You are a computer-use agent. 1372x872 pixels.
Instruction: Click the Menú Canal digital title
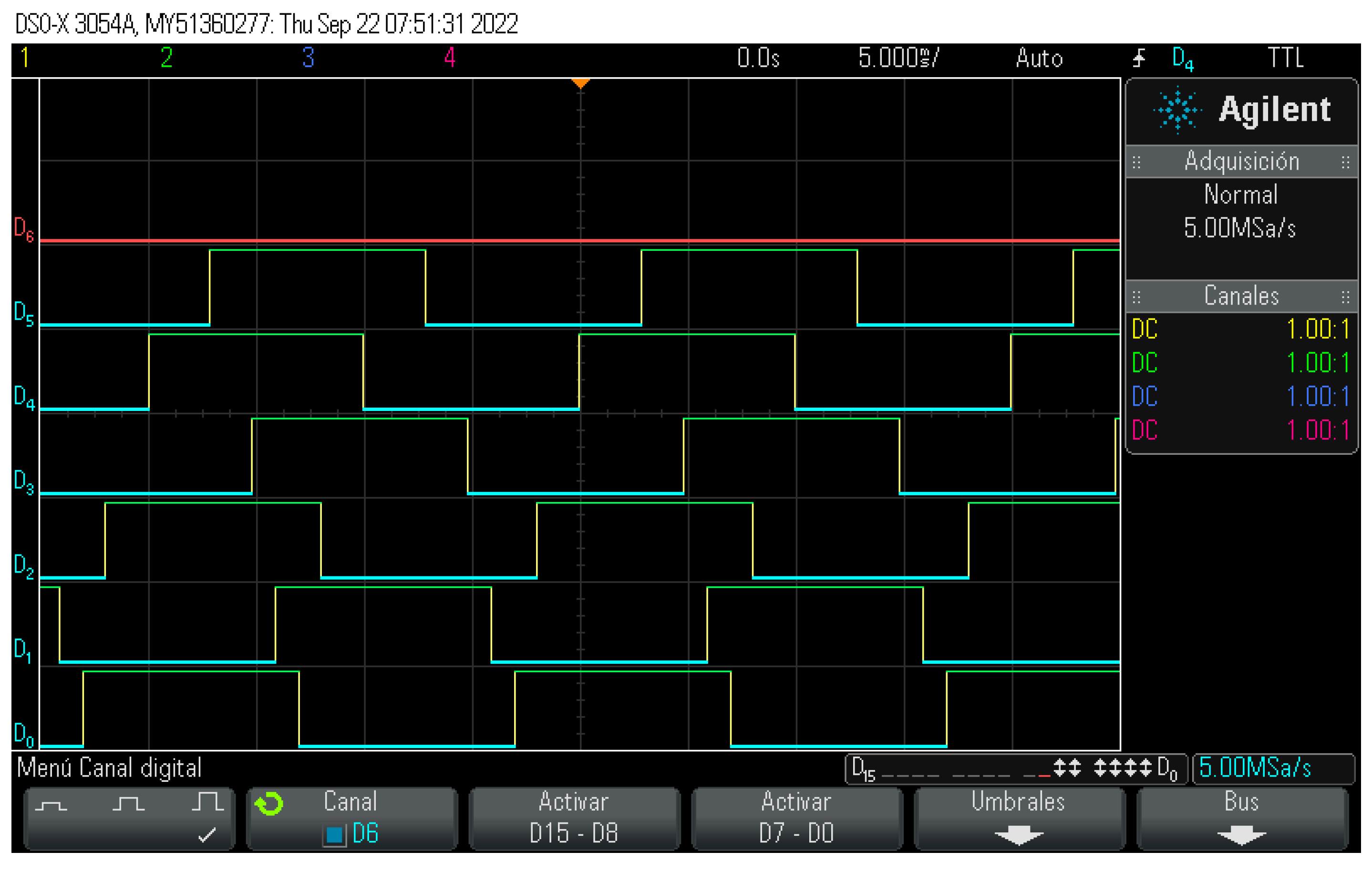click(x=109, y=769)
